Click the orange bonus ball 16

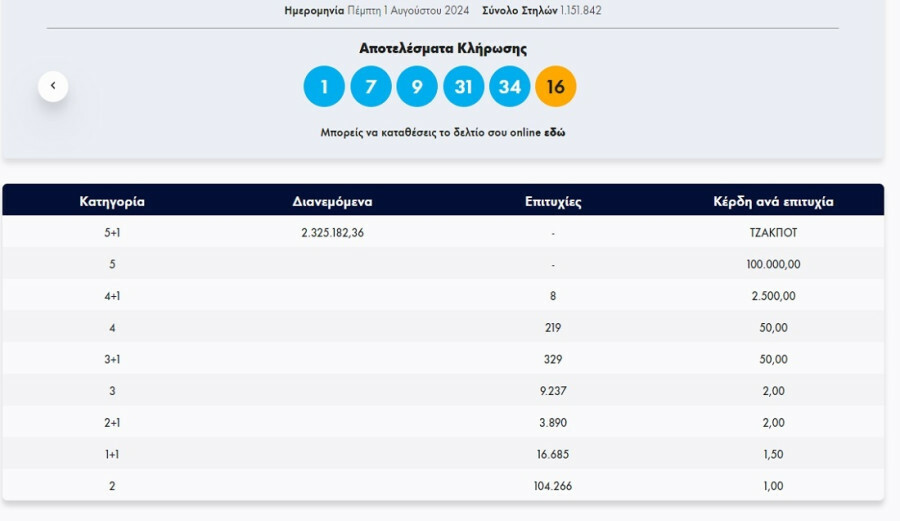pyautogui.click(x=556, y=87)
